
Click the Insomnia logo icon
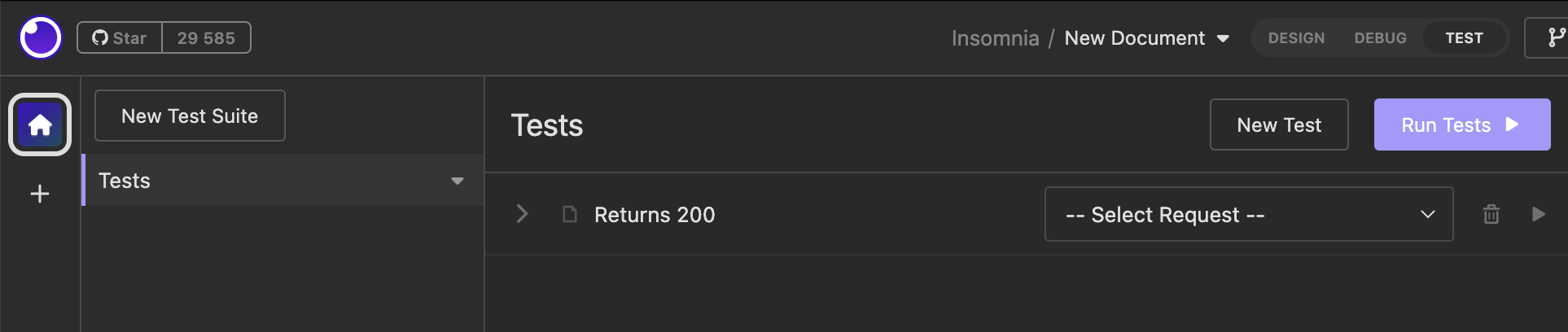40,37
